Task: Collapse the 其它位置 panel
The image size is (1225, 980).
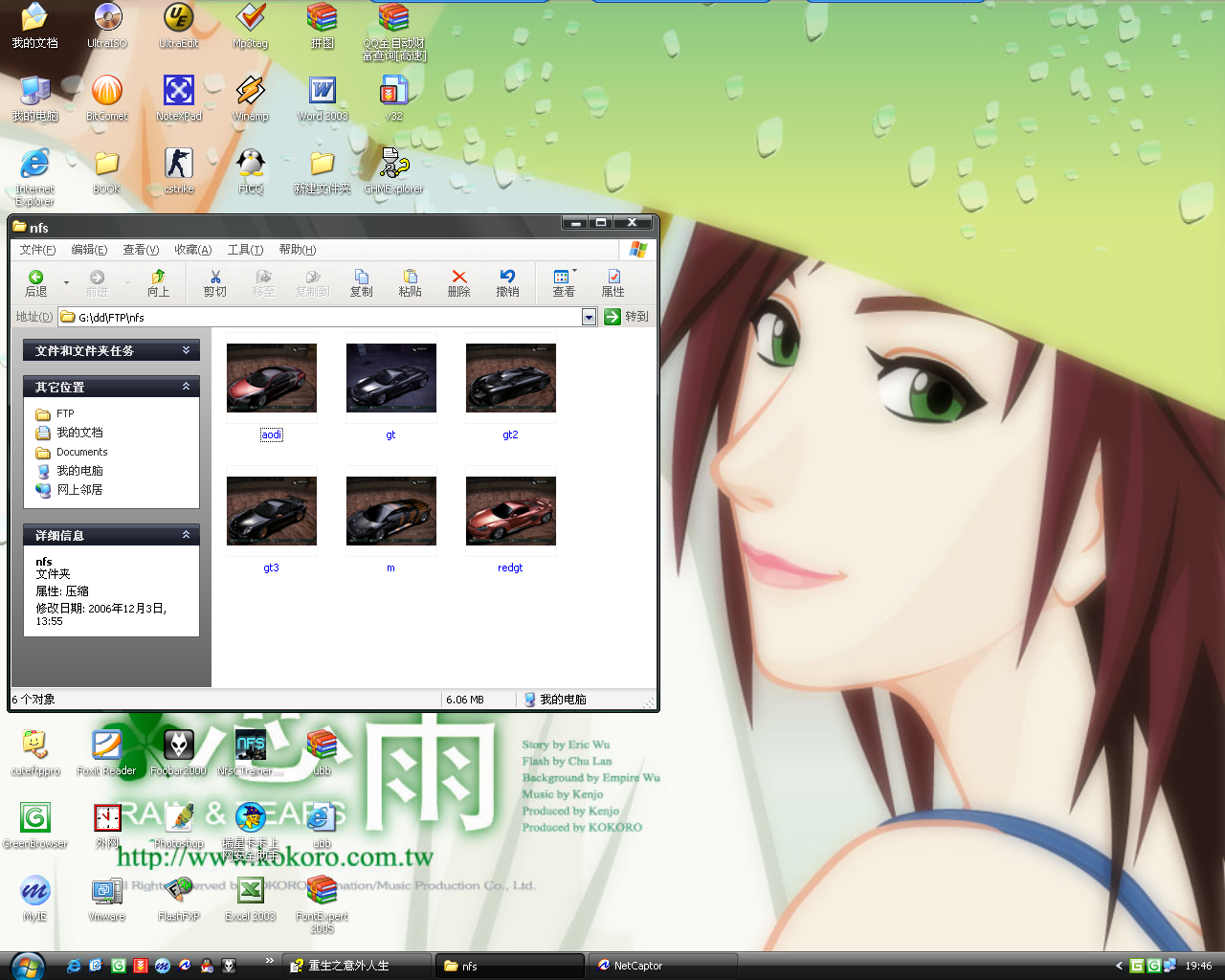Action: pyautogui.click(x=186, y=387)
